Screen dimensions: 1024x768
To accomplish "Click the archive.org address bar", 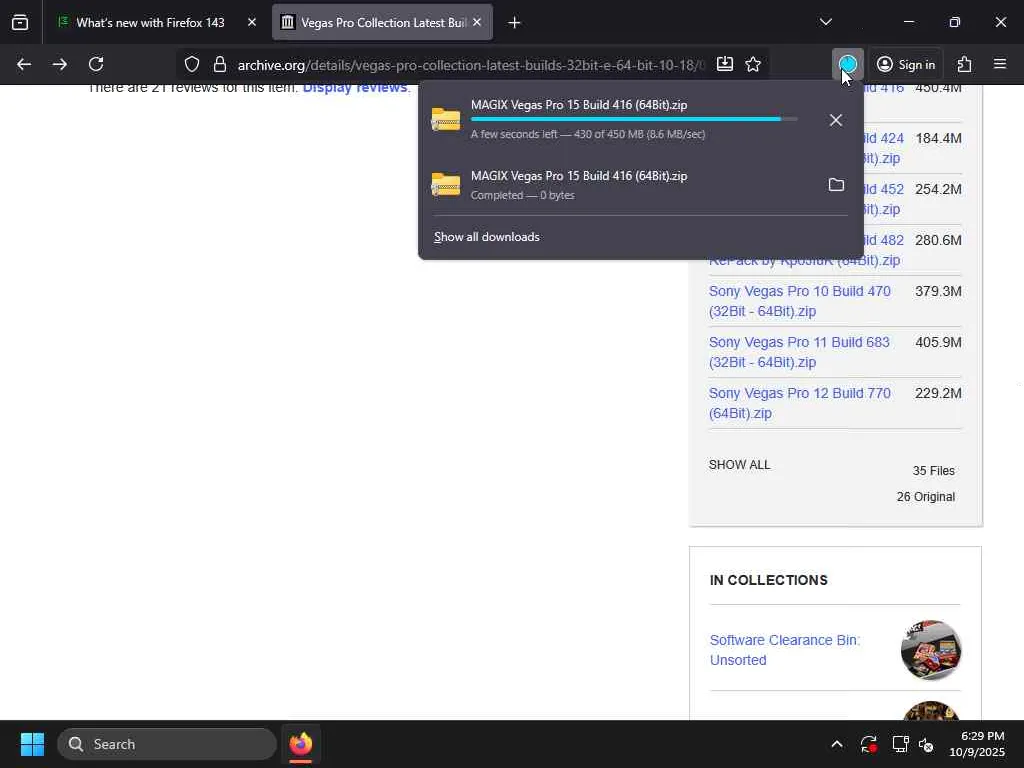I will [470, 65].
